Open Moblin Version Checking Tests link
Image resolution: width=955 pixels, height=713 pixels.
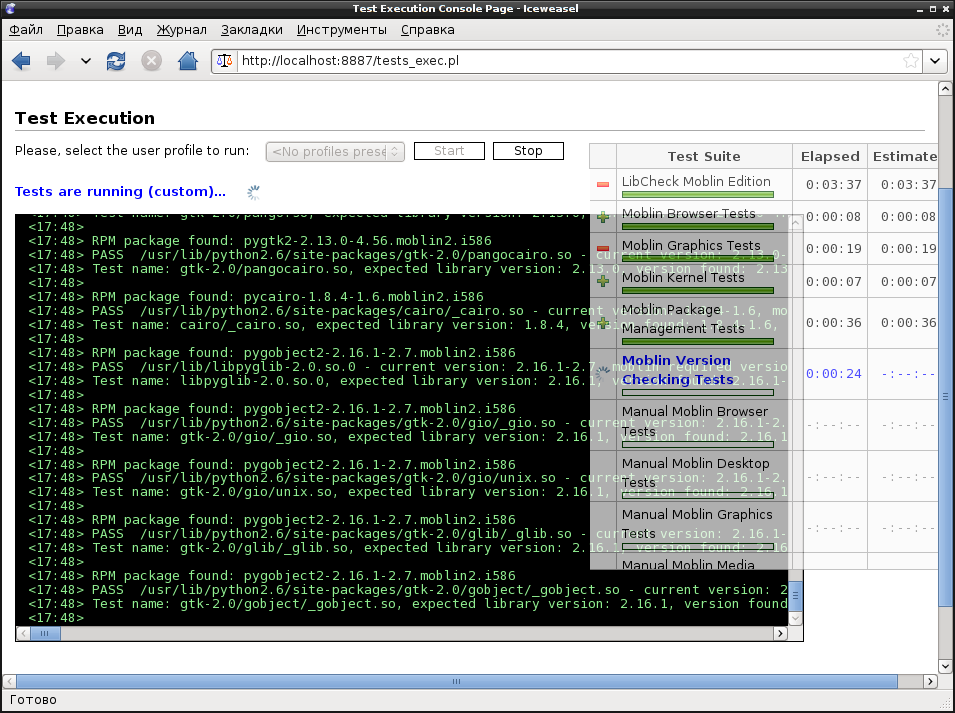pyautogui.click(x=677, y=370)
